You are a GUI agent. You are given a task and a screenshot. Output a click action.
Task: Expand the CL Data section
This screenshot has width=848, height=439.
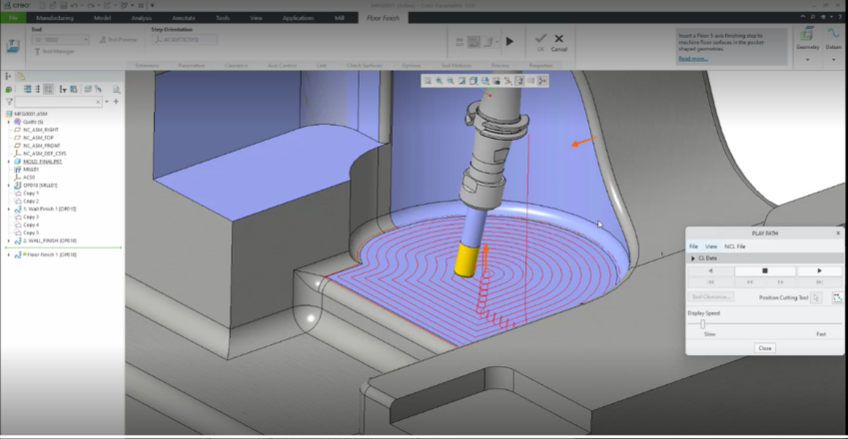(x=692, y=257)
